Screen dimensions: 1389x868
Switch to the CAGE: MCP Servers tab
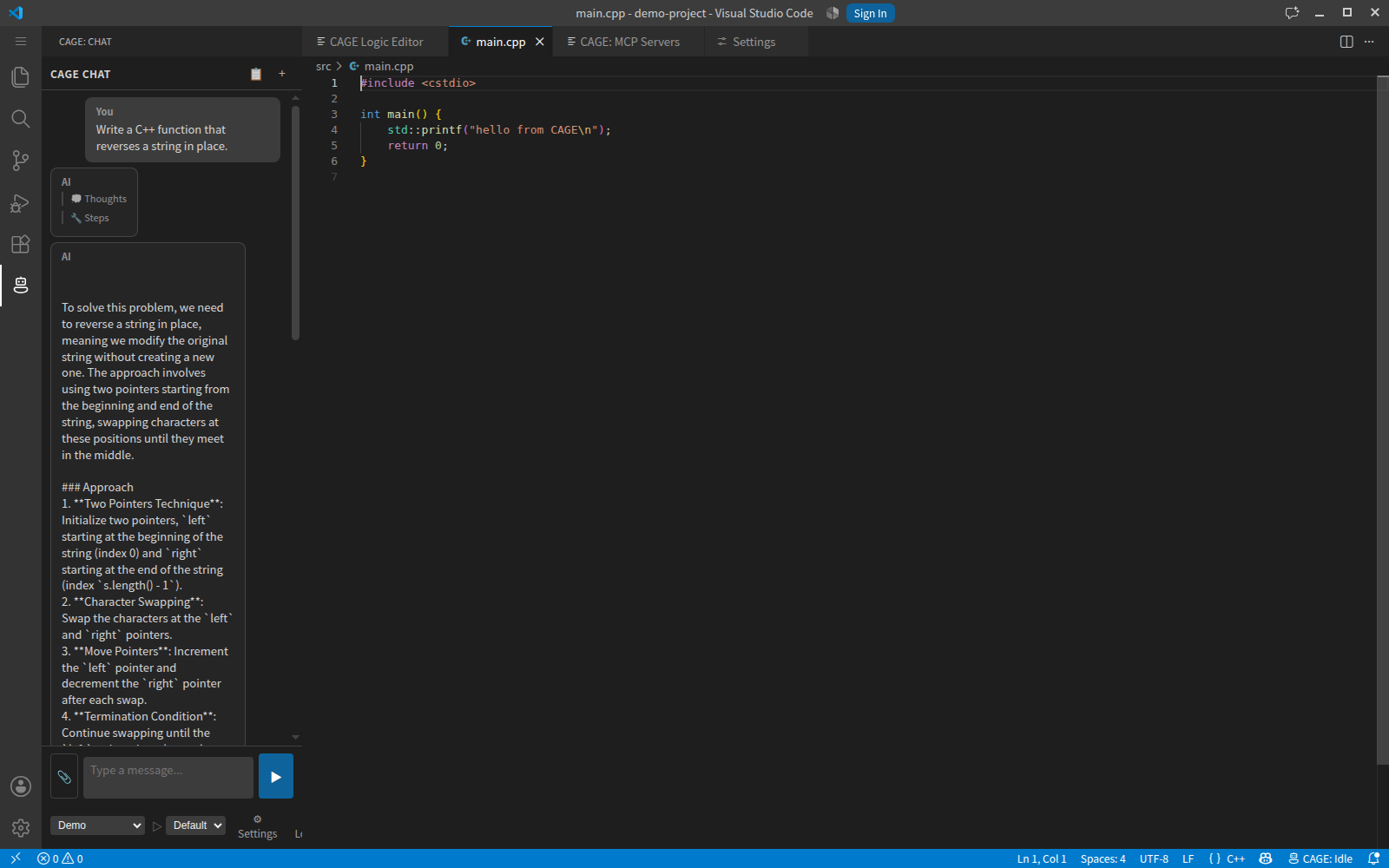(629, 42)
